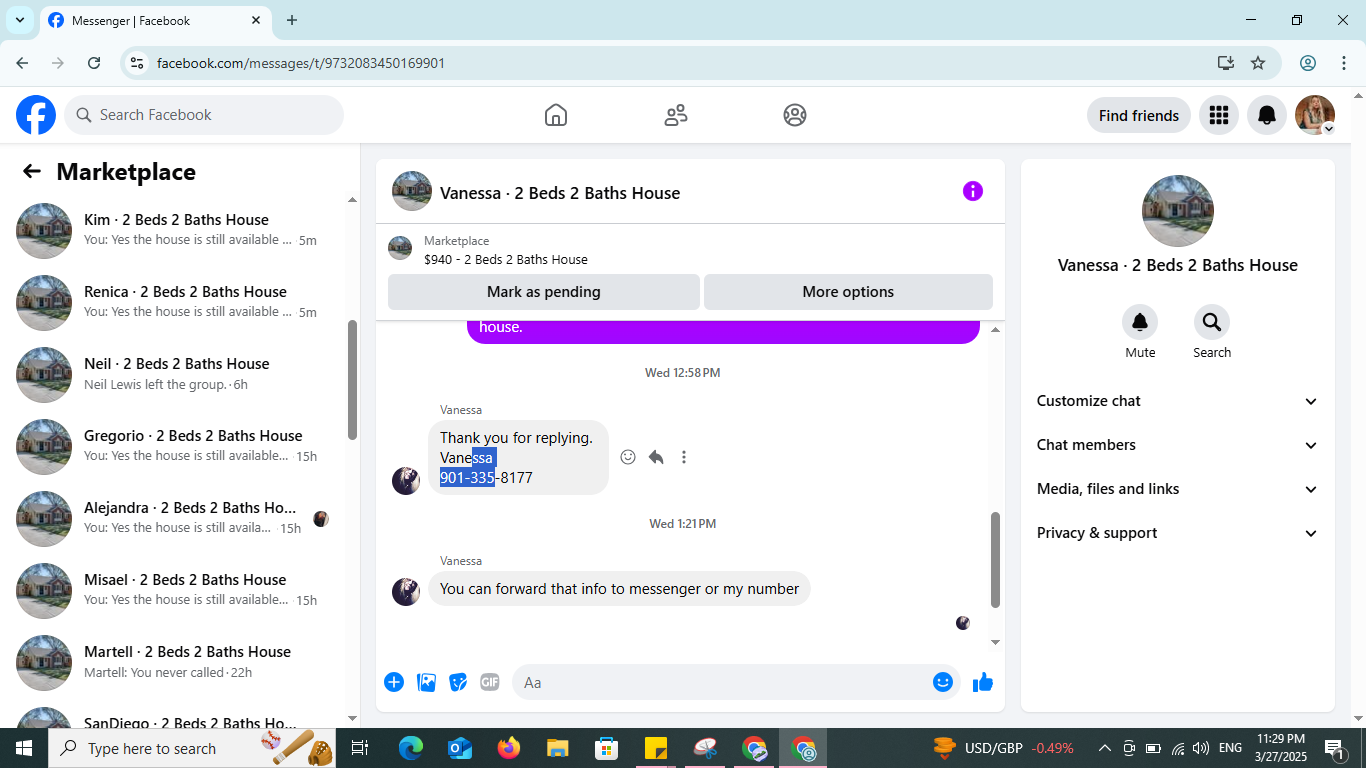Open File Explorer from the taskbar
Screen dimensions: 1366x768
click(x=558, y=748)
